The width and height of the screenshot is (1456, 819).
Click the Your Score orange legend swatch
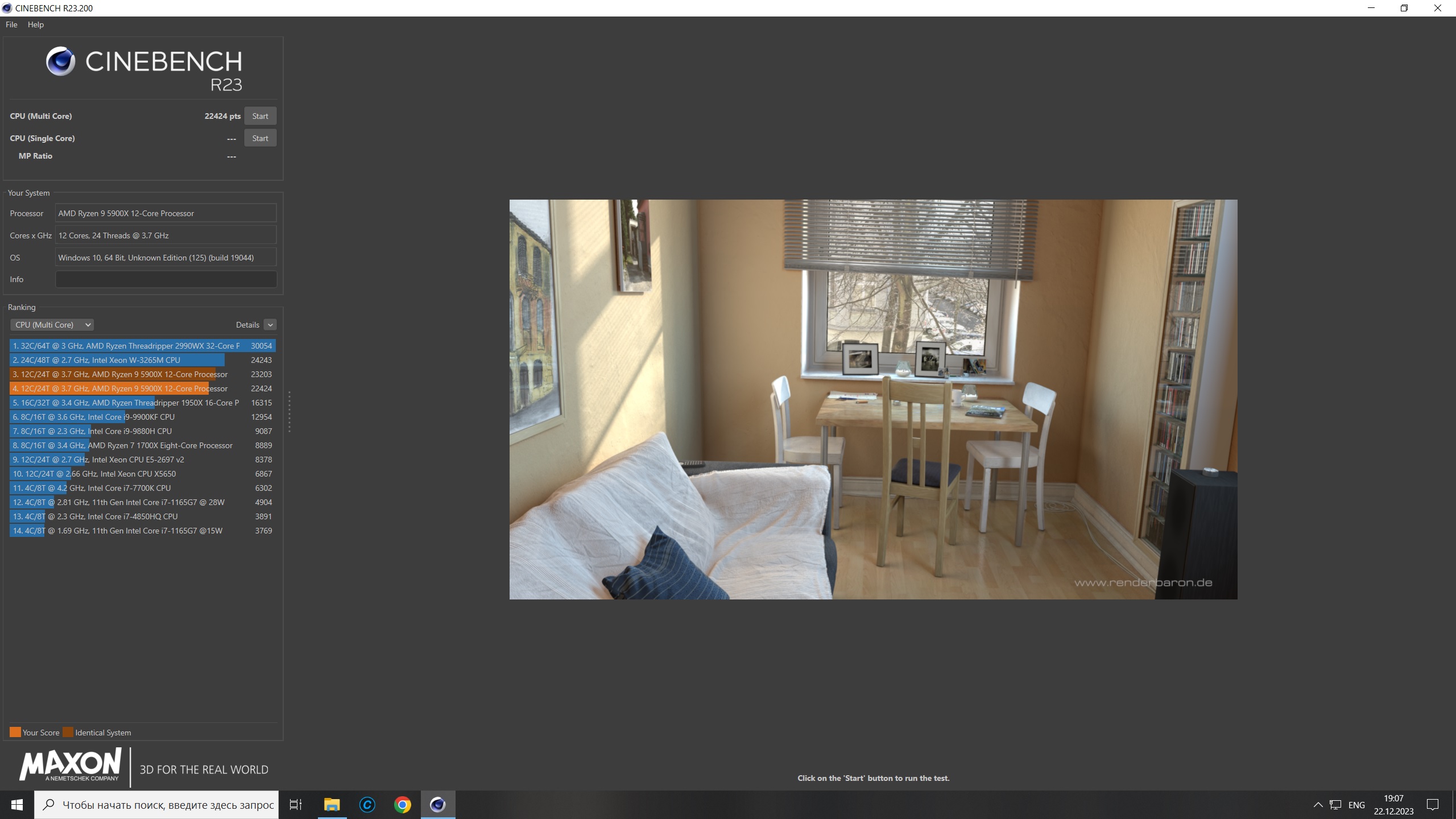15,732
